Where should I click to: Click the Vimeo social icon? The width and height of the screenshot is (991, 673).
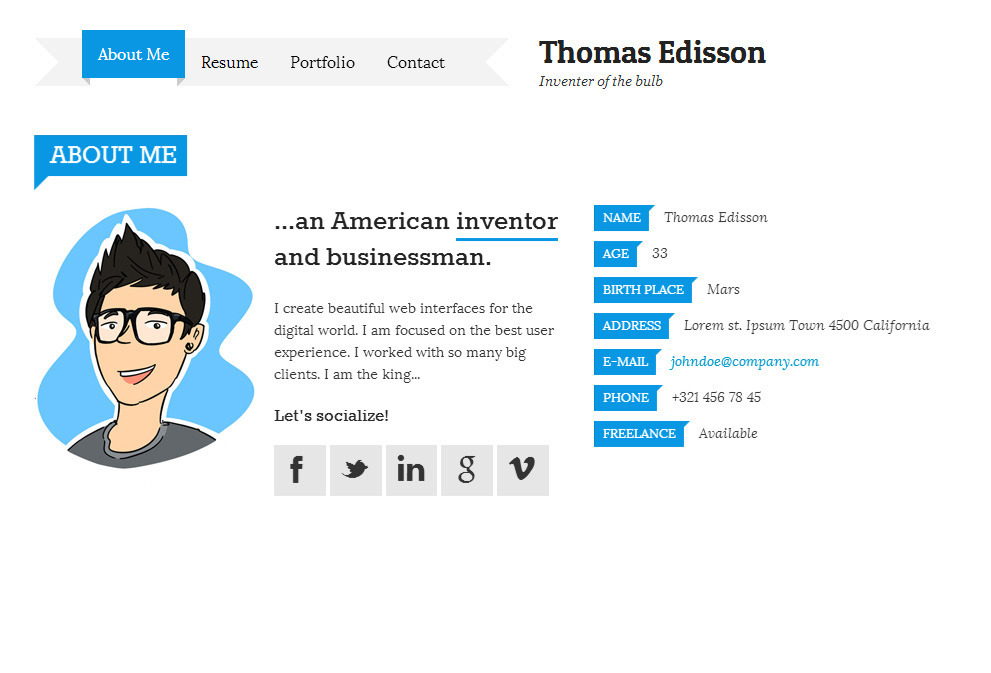click(522, 470)
